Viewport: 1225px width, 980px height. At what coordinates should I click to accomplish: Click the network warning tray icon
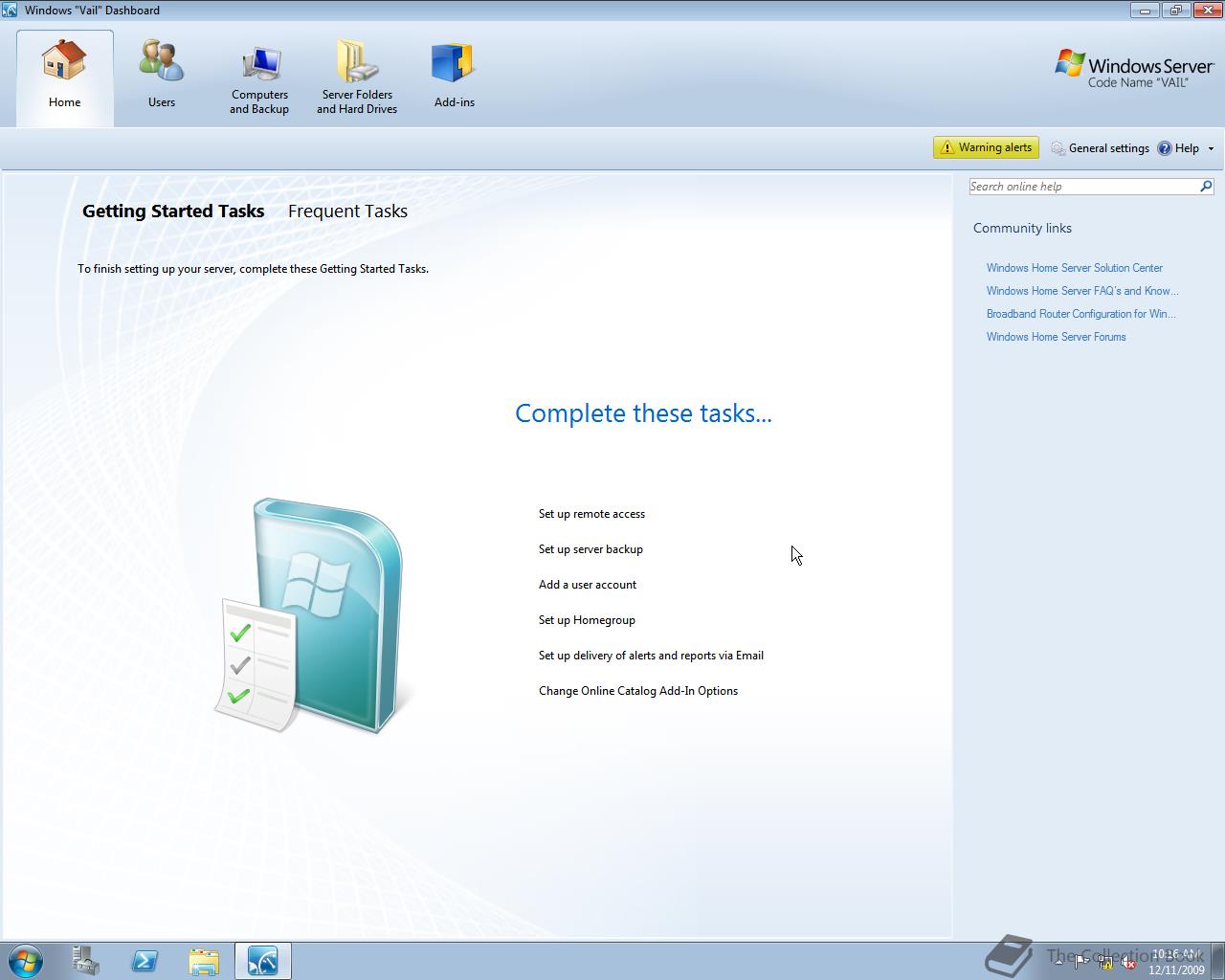(1104, 963)
